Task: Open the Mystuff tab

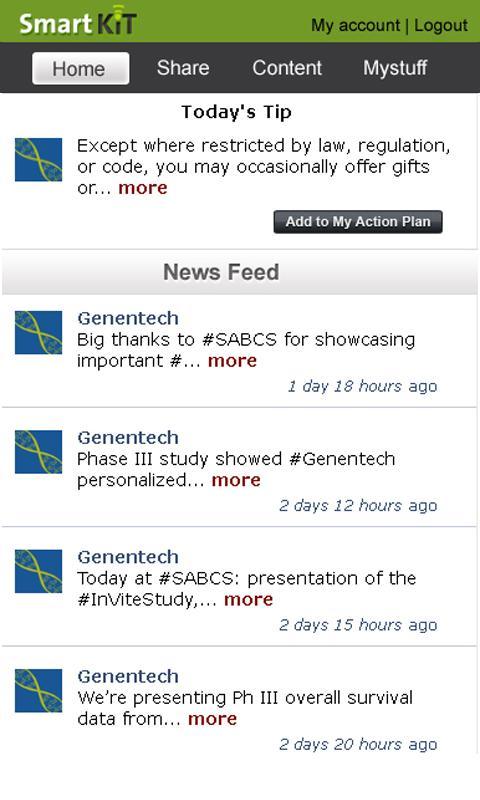Action: (x=395, y=68)
